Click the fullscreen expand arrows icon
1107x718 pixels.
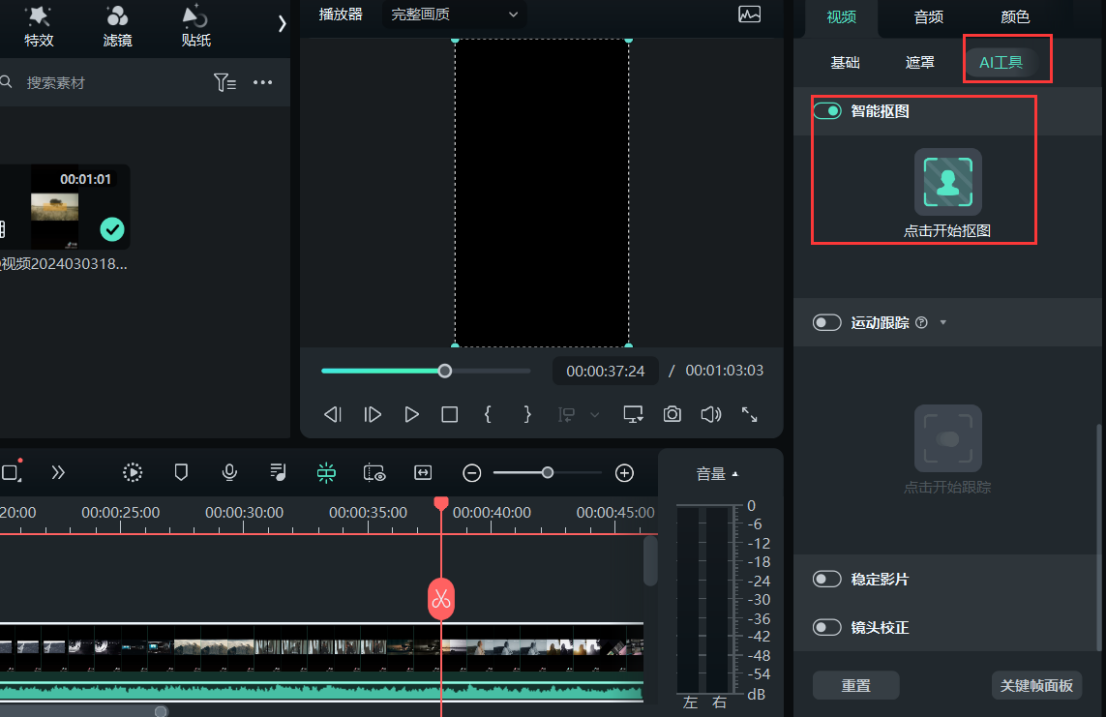pos(749,414)
